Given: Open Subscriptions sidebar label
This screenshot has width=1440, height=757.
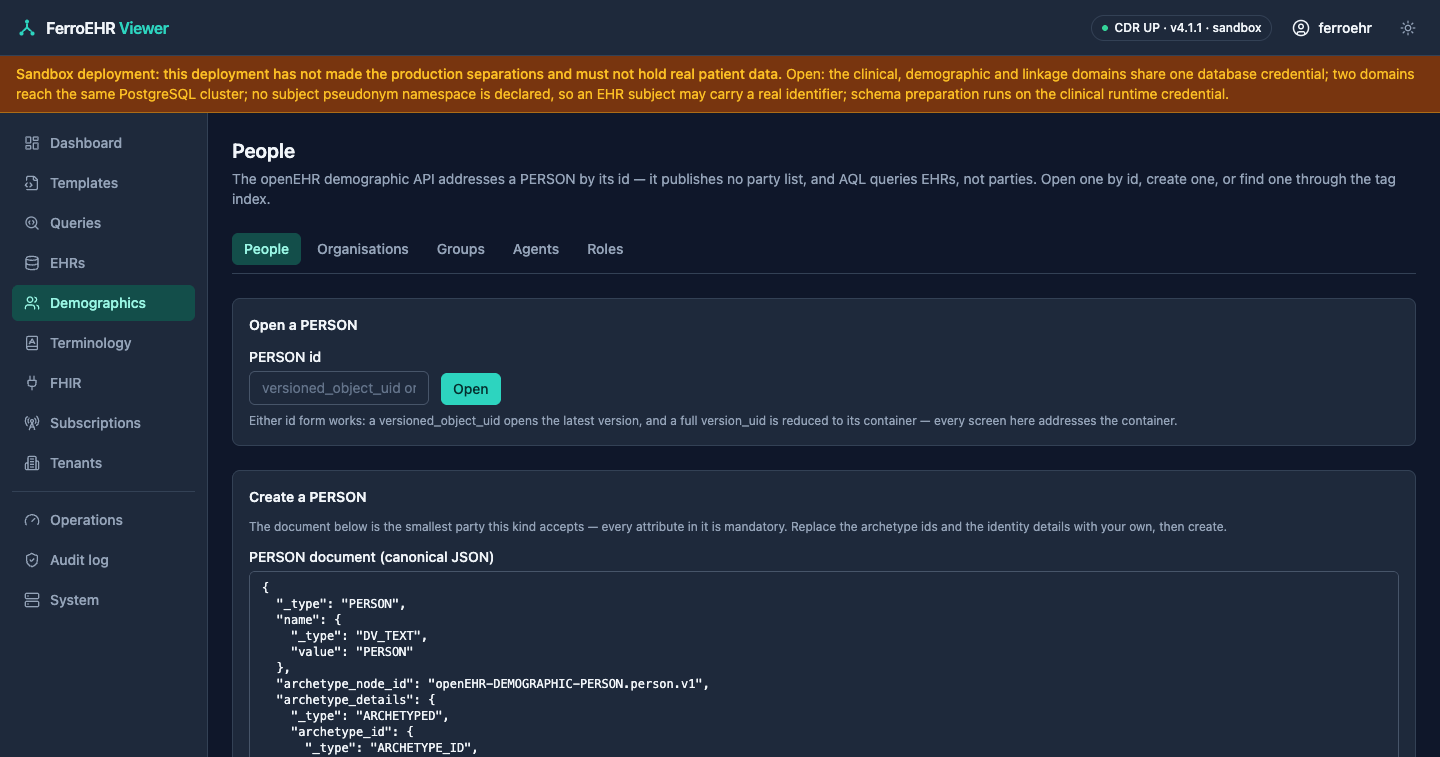Looking at the screenshot, I should tap(95, 423).
